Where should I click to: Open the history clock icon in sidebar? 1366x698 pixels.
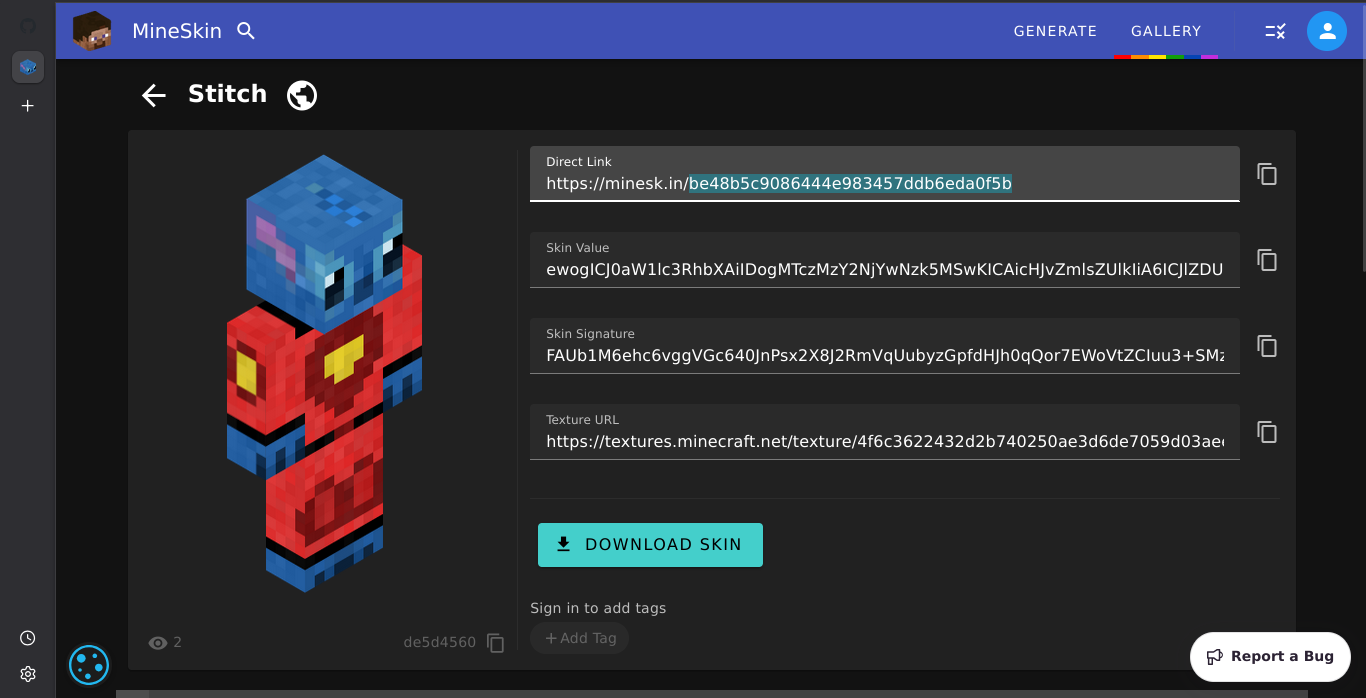pos(28,638)
